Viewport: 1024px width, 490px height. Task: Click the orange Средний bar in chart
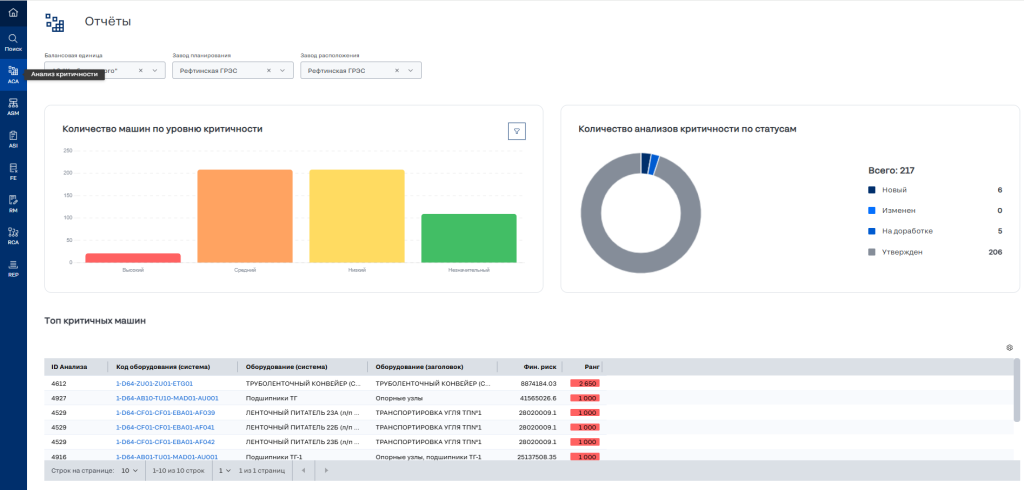(245, 216)
